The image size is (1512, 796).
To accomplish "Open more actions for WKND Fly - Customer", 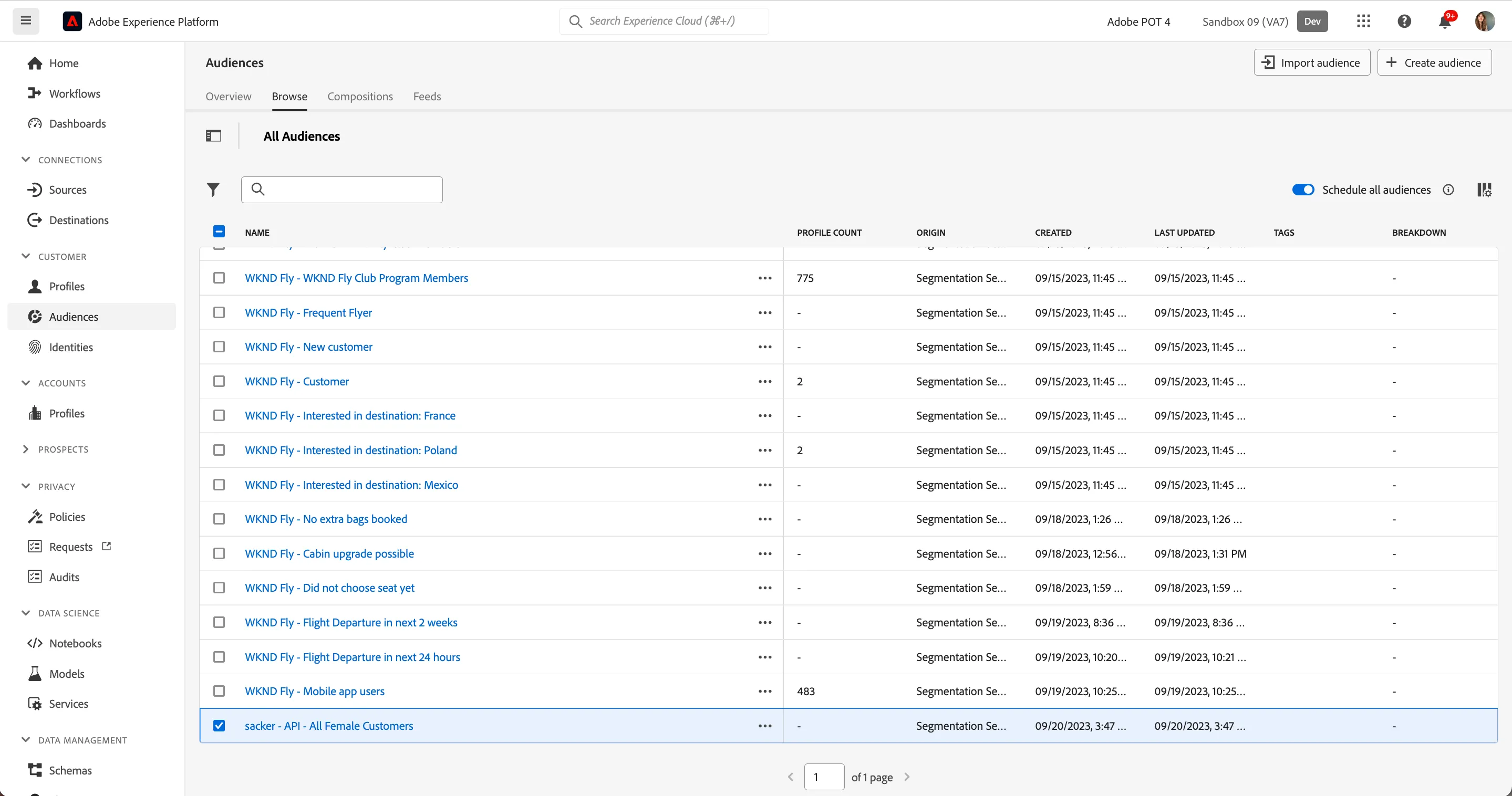I will (x=765, y=381).
